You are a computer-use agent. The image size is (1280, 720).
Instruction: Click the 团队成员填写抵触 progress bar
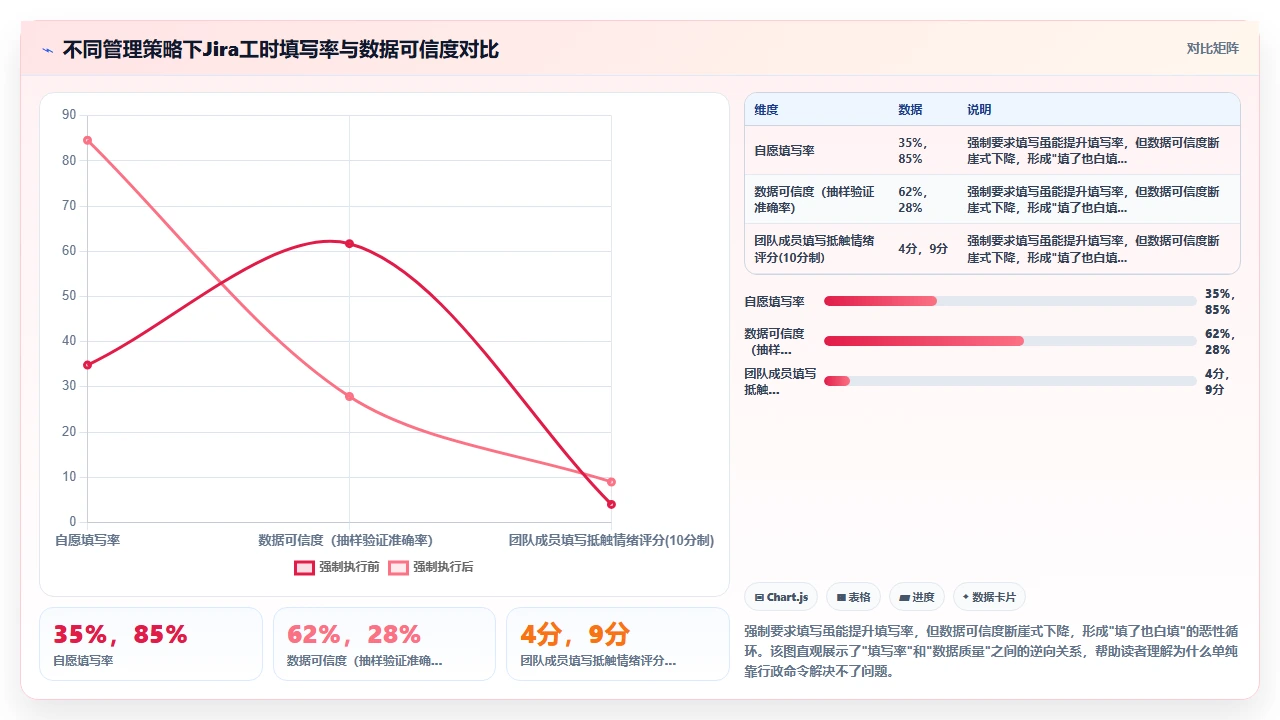point(1010,381)
